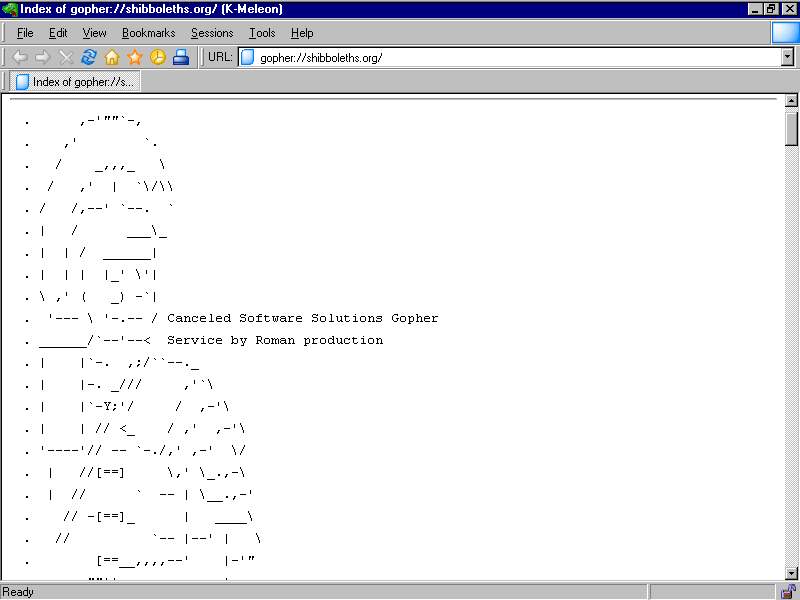
Task: Open the Bookmarks menu
Action: (x=148, y=33)
